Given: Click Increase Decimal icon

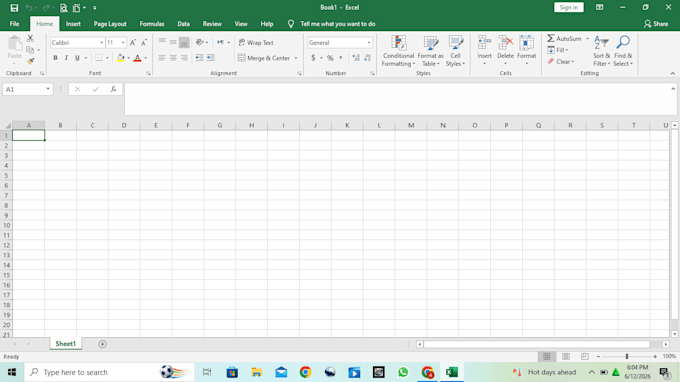Looking at the screenshot, I should tap(356, 58).
